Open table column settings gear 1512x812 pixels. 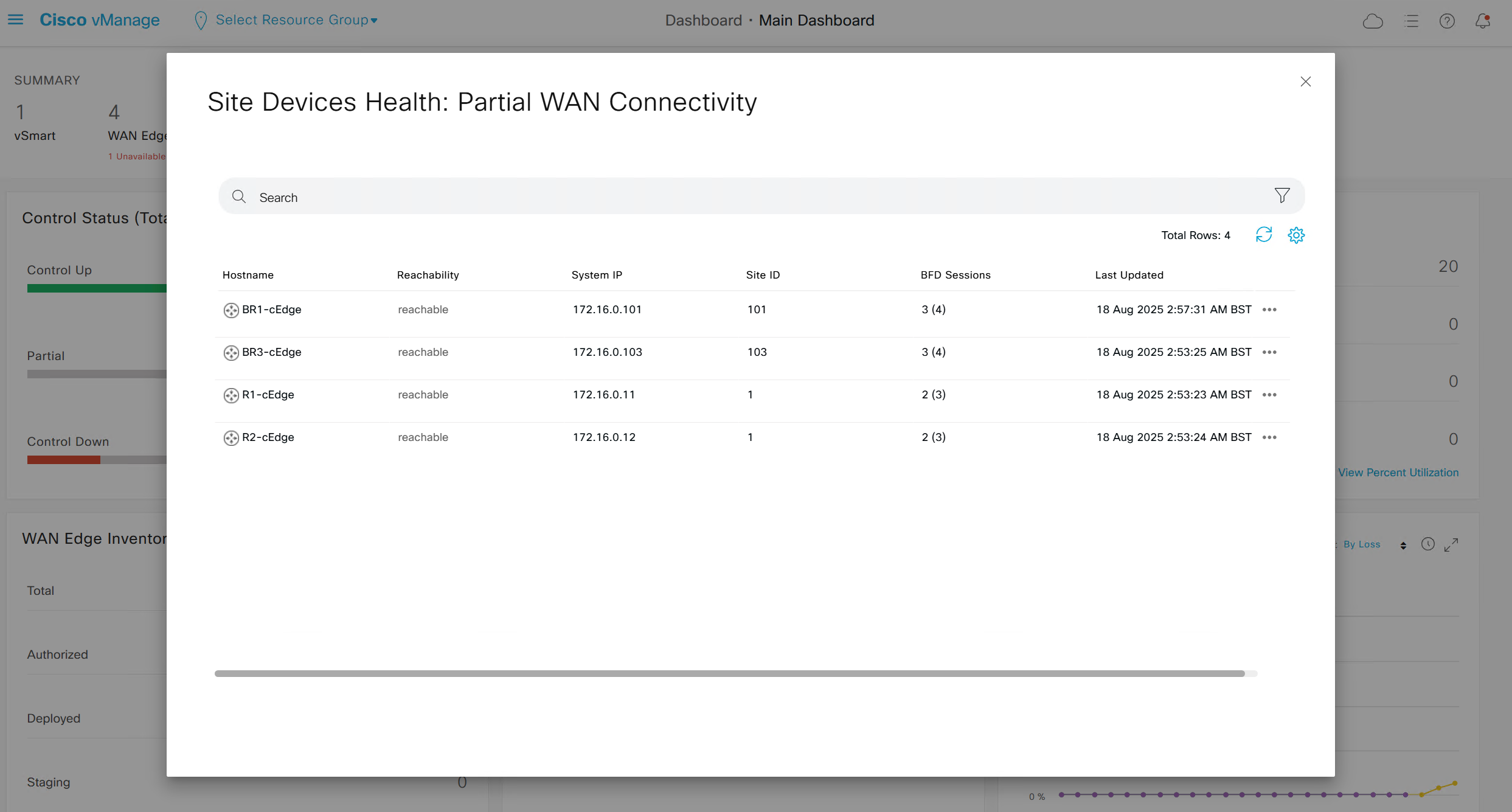coord(1296,235)
